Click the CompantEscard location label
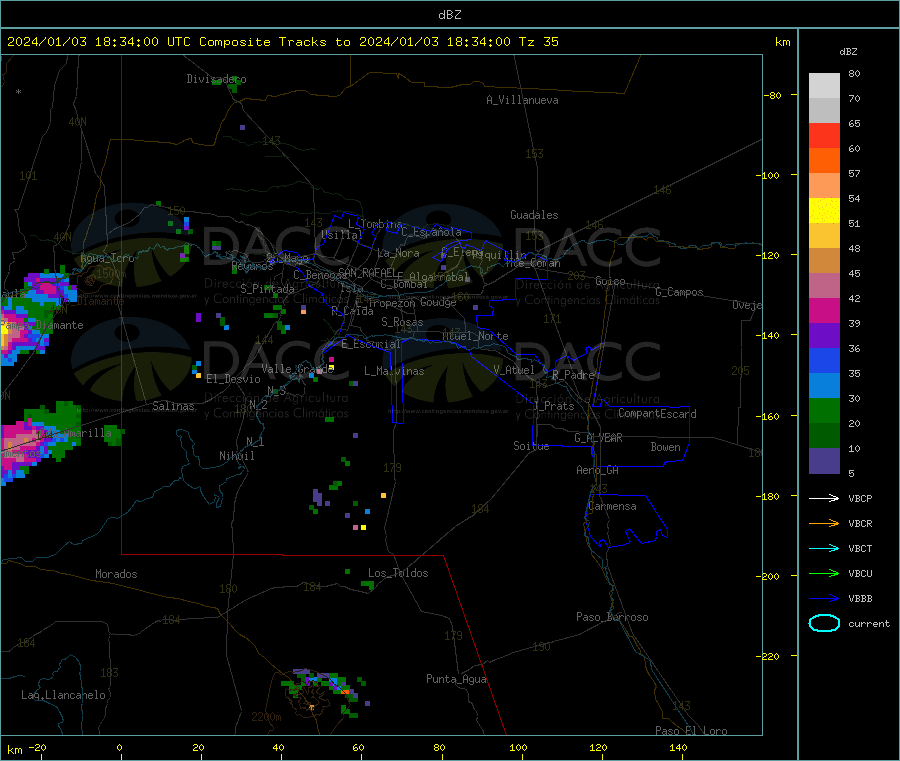Screen dimensions: 900x761 point(657,413)
